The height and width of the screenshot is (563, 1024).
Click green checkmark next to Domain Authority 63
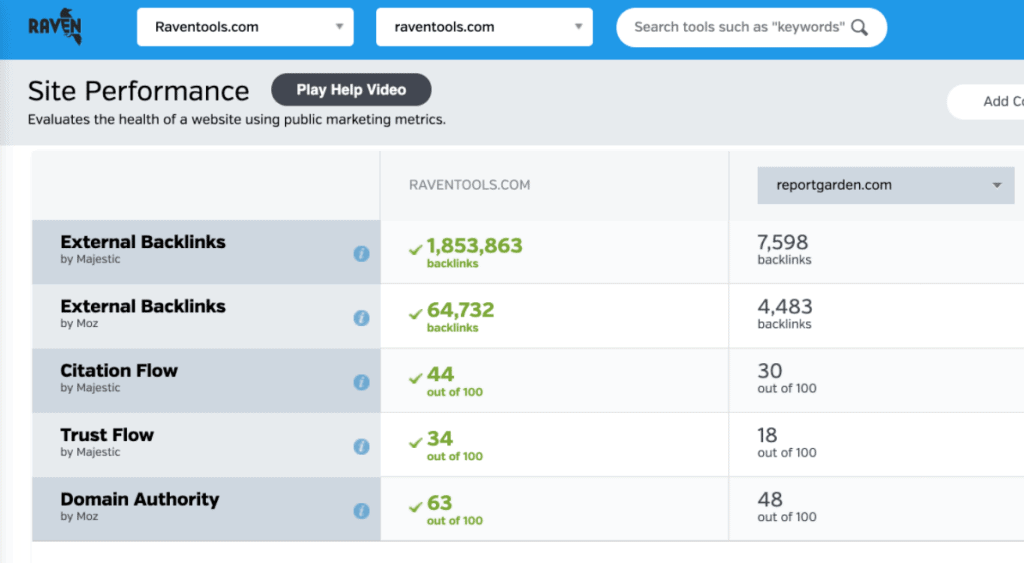[415, 506]
